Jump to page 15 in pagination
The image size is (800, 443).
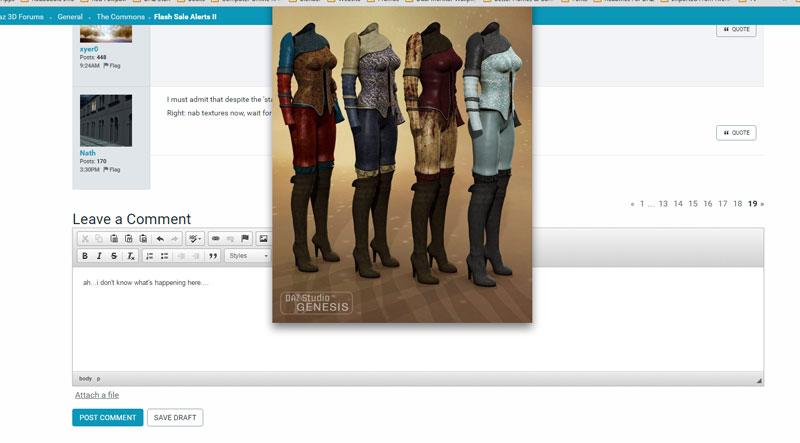pyautogui.click(x=692, y=204)
